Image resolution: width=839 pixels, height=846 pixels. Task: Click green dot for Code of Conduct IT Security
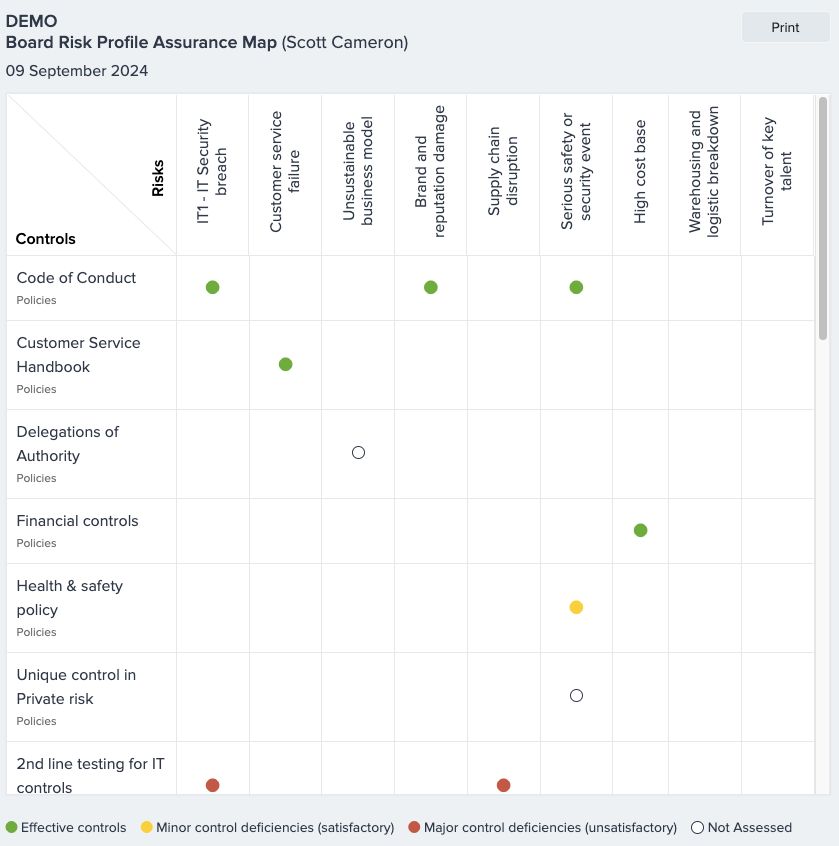(x=212, y=287)
